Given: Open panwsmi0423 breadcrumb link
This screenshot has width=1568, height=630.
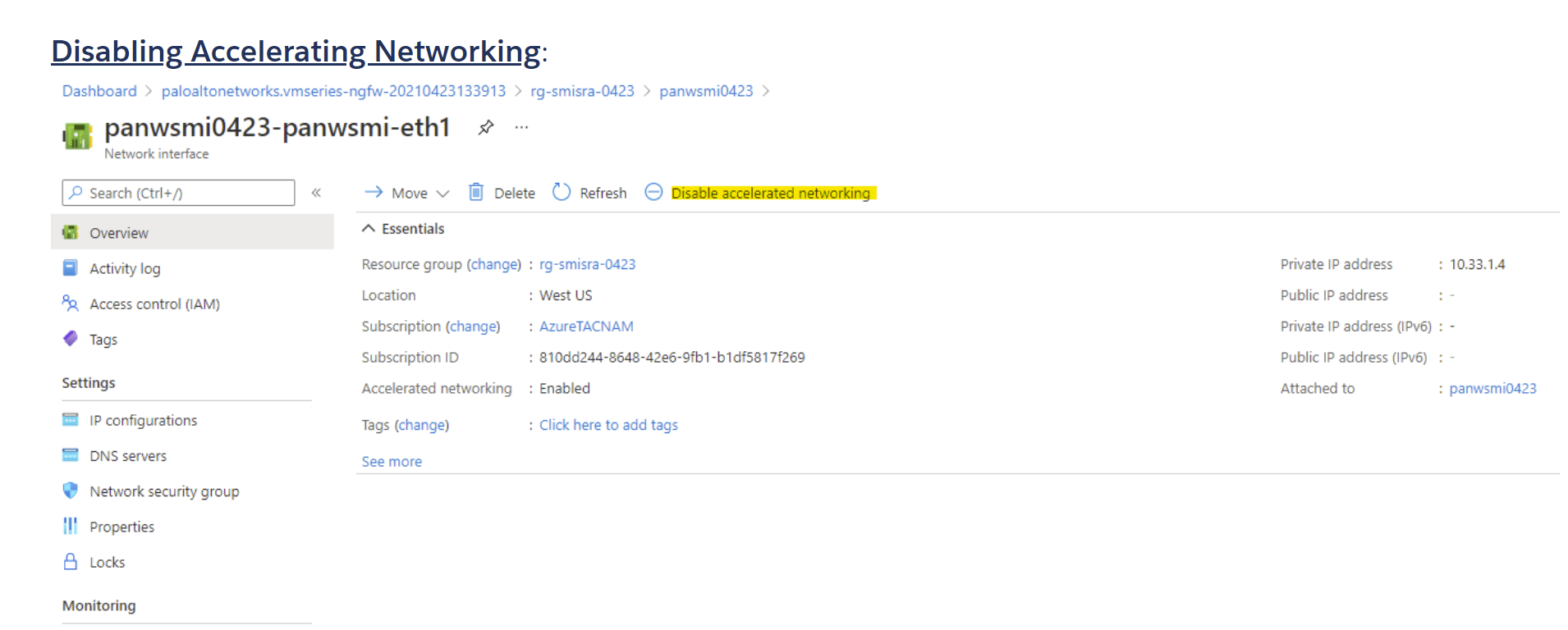Looking at the screenshot, I should click(706, 91).
